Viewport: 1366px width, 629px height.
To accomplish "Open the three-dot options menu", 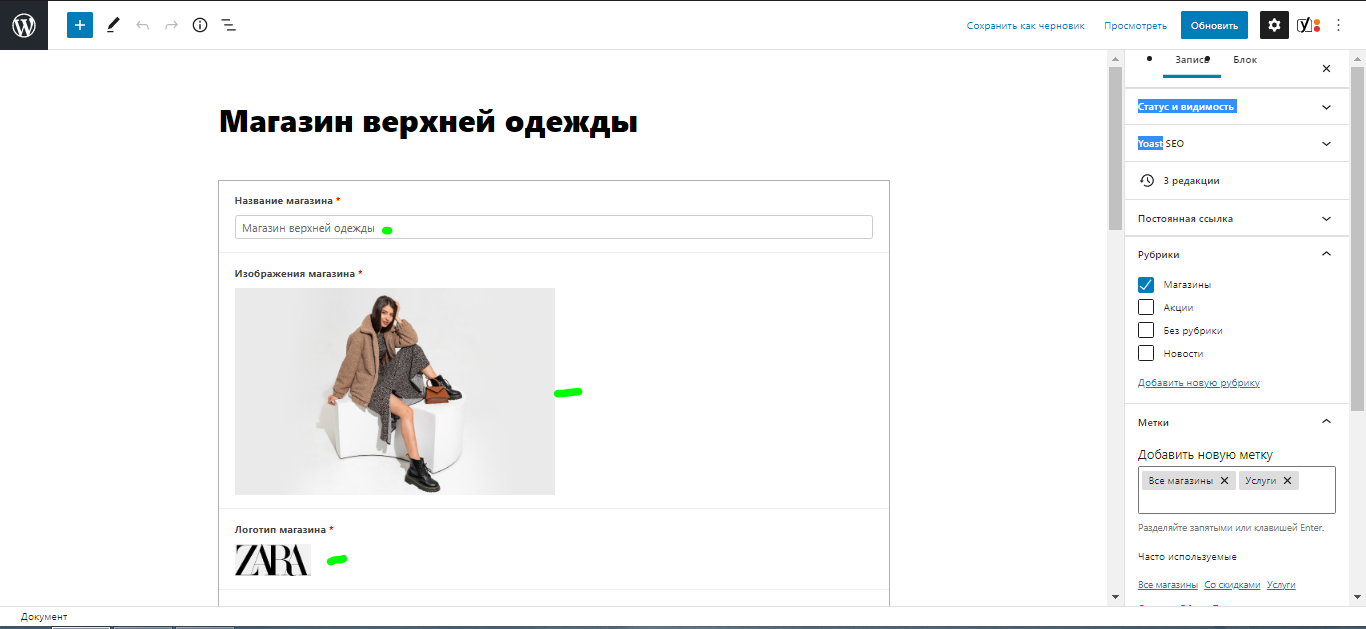I will (x=1339, y=25).
